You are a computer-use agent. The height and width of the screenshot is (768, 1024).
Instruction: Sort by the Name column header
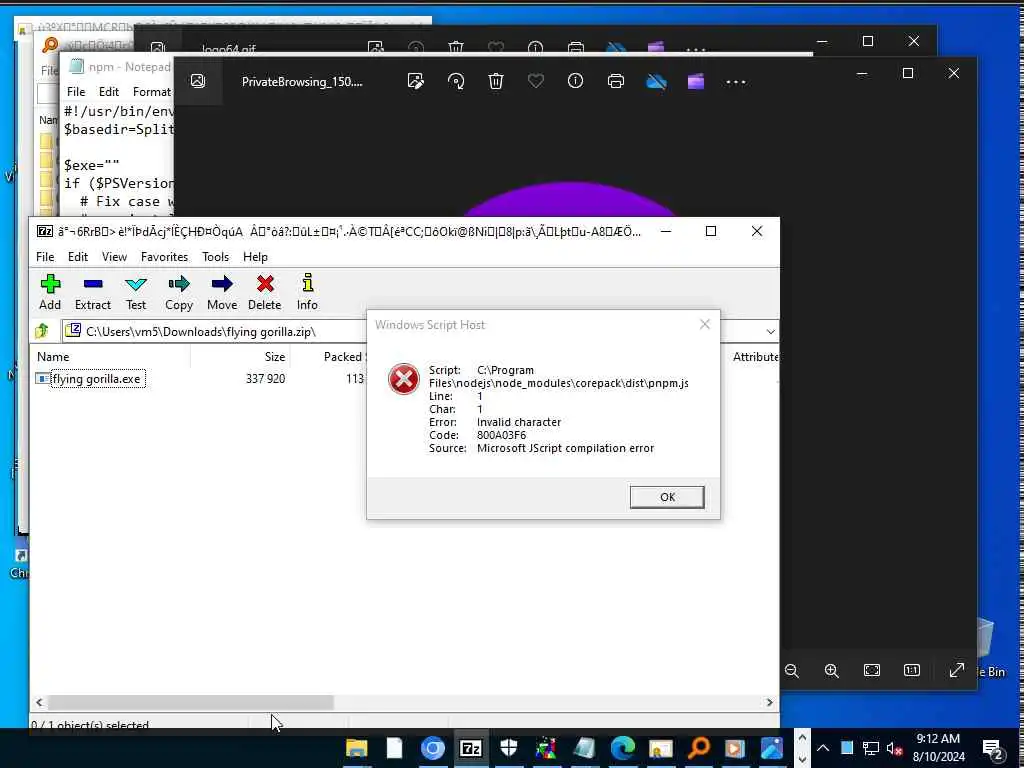[53, 357]
